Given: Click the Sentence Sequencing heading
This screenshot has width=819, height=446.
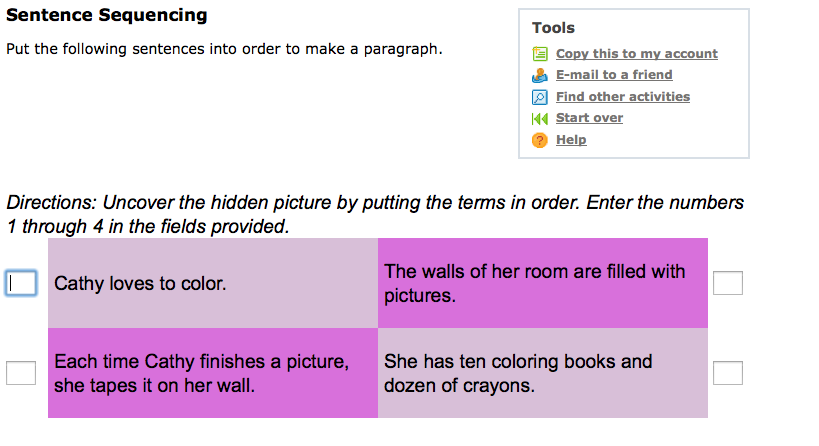Looking at the screenshot, I should pos(107,16).
